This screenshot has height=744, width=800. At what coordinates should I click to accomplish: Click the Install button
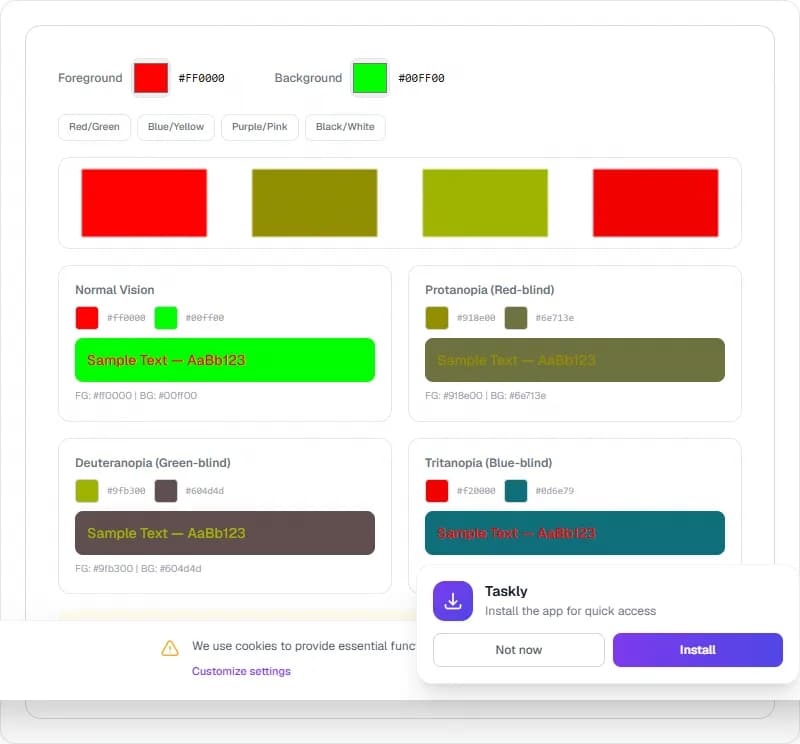(x=697, y=650)
